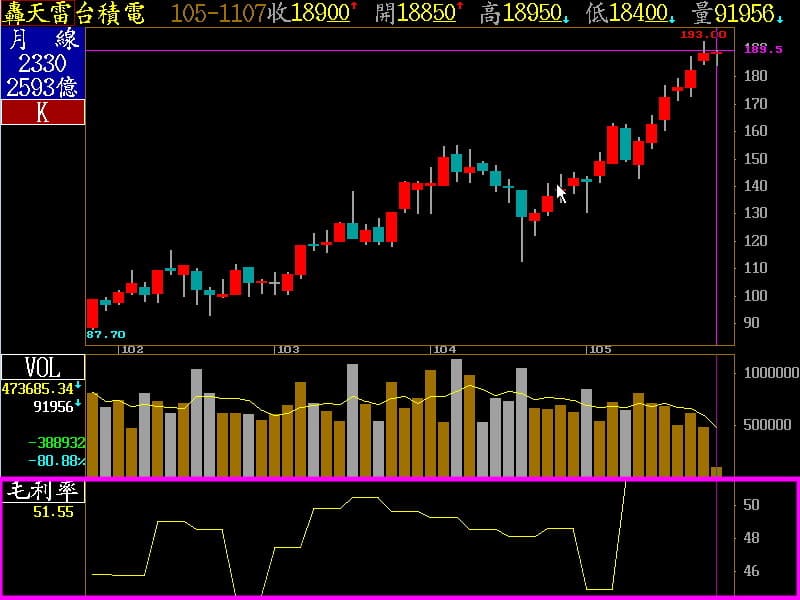
Task: Select the 105 year marker on time axis
Action: [600, 349]
